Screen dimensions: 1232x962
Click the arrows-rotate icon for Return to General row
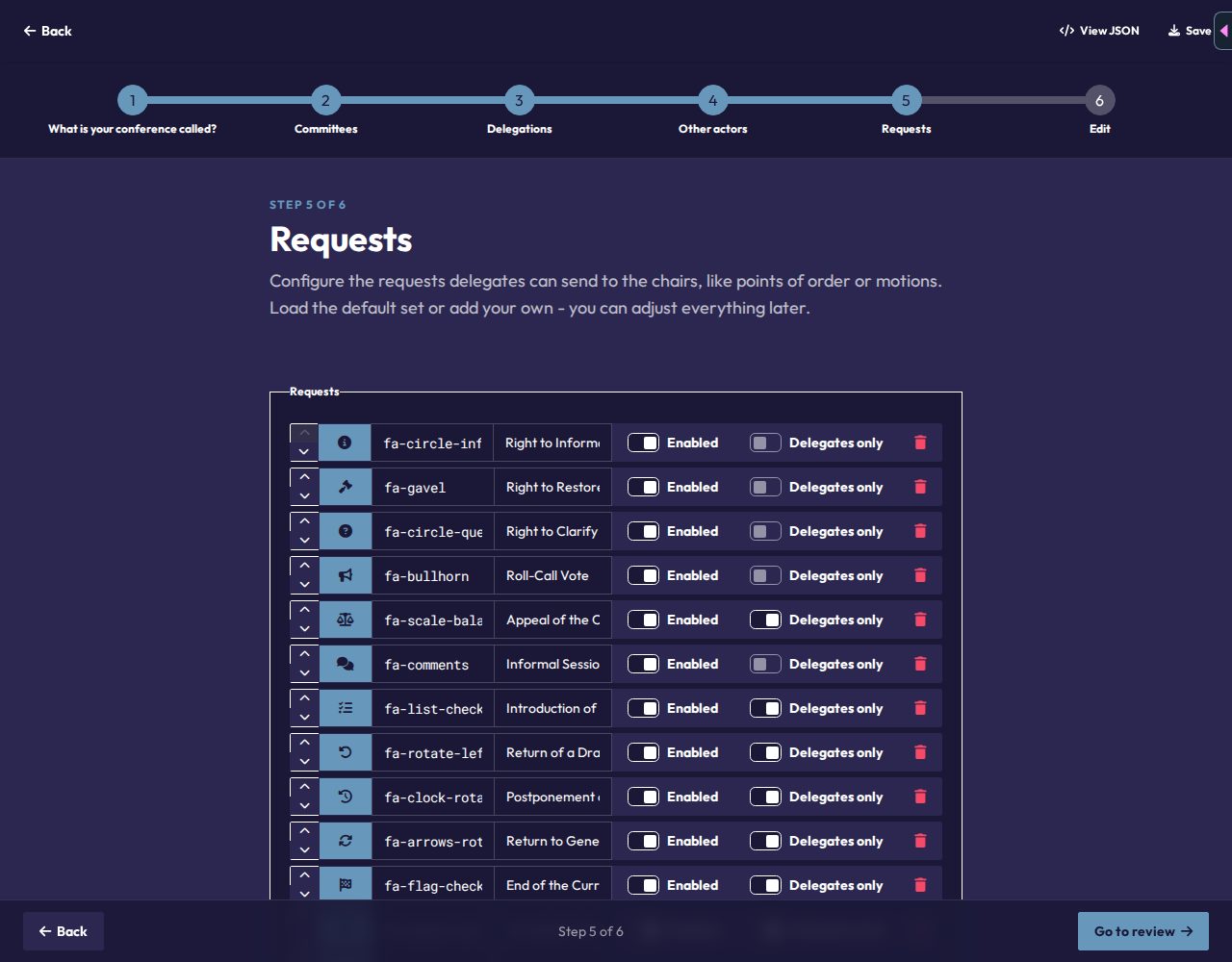345,841
